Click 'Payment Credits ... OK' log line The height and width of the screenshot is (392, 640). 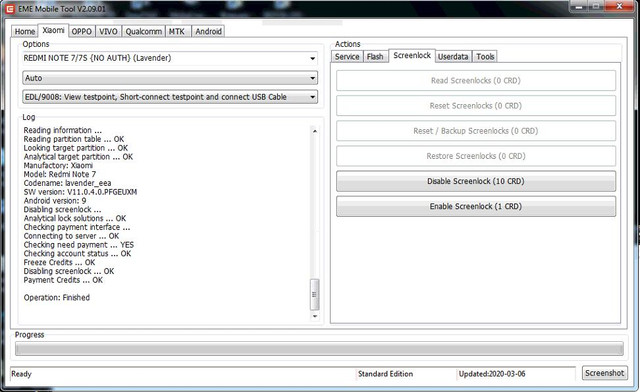63,280
